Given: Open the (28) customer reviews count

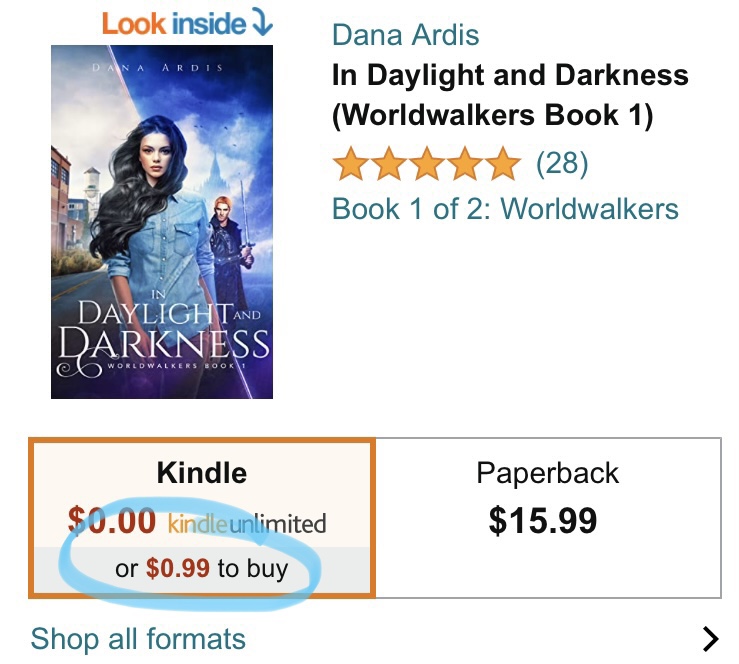Looking at the screenshot, I should pyautogui.click(x=562, y=163).
